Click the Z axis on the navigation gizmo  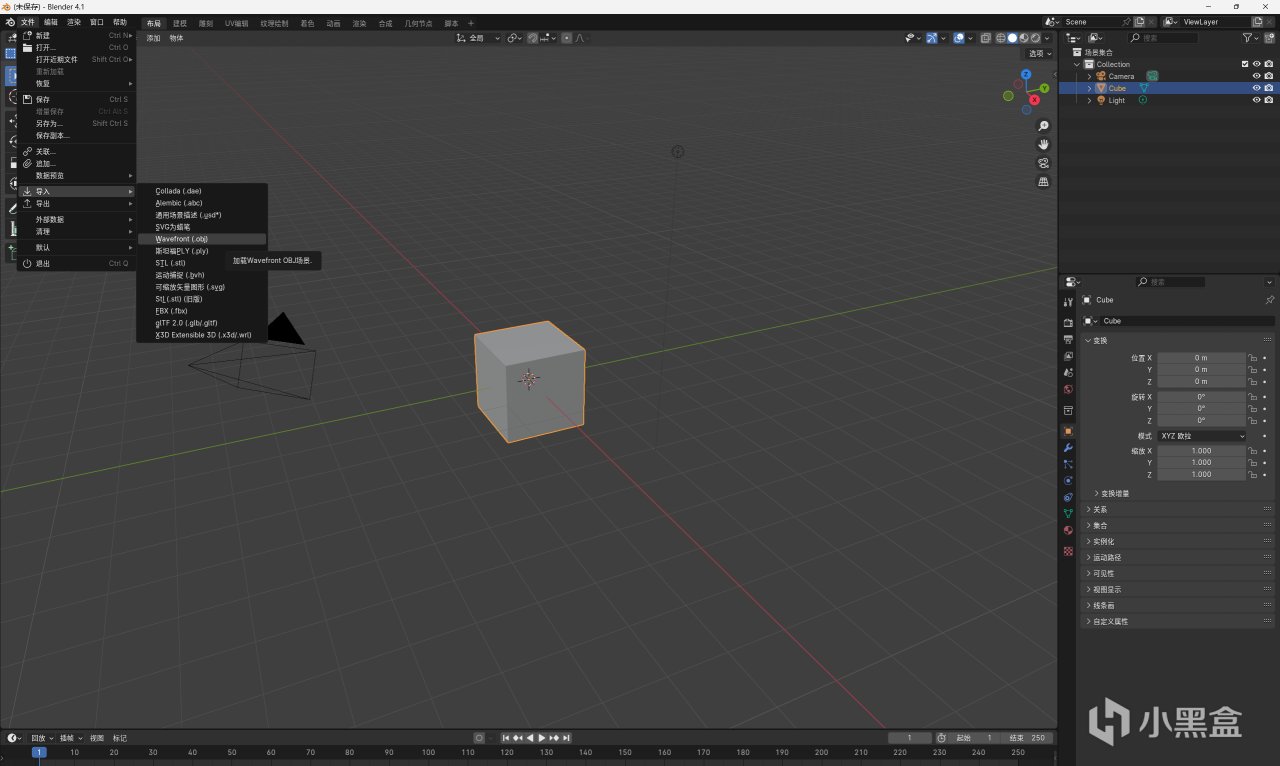tap(1026, 74)
